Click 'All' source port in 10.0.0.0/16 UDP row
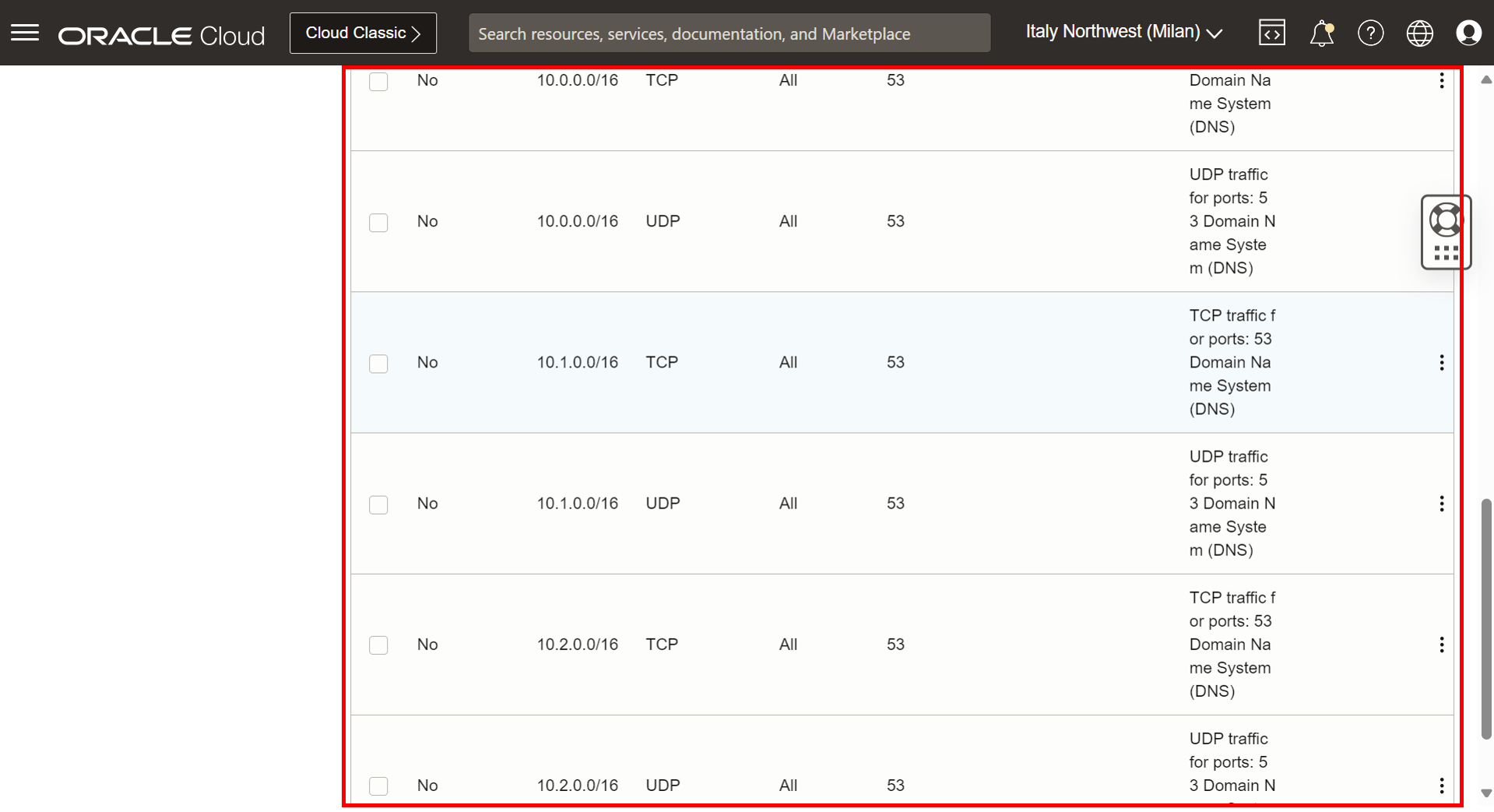 788,221
